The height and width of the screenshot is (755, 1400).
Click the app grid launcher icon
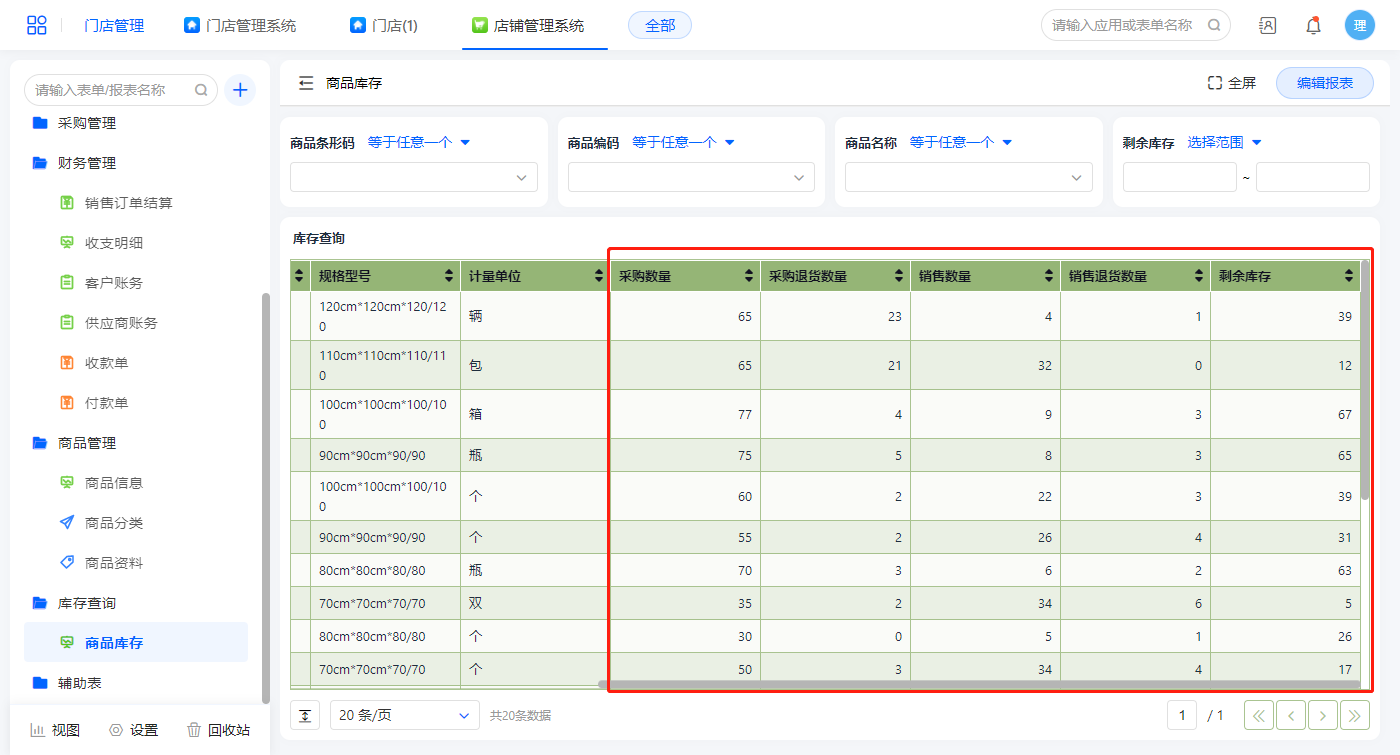point(37,26)
